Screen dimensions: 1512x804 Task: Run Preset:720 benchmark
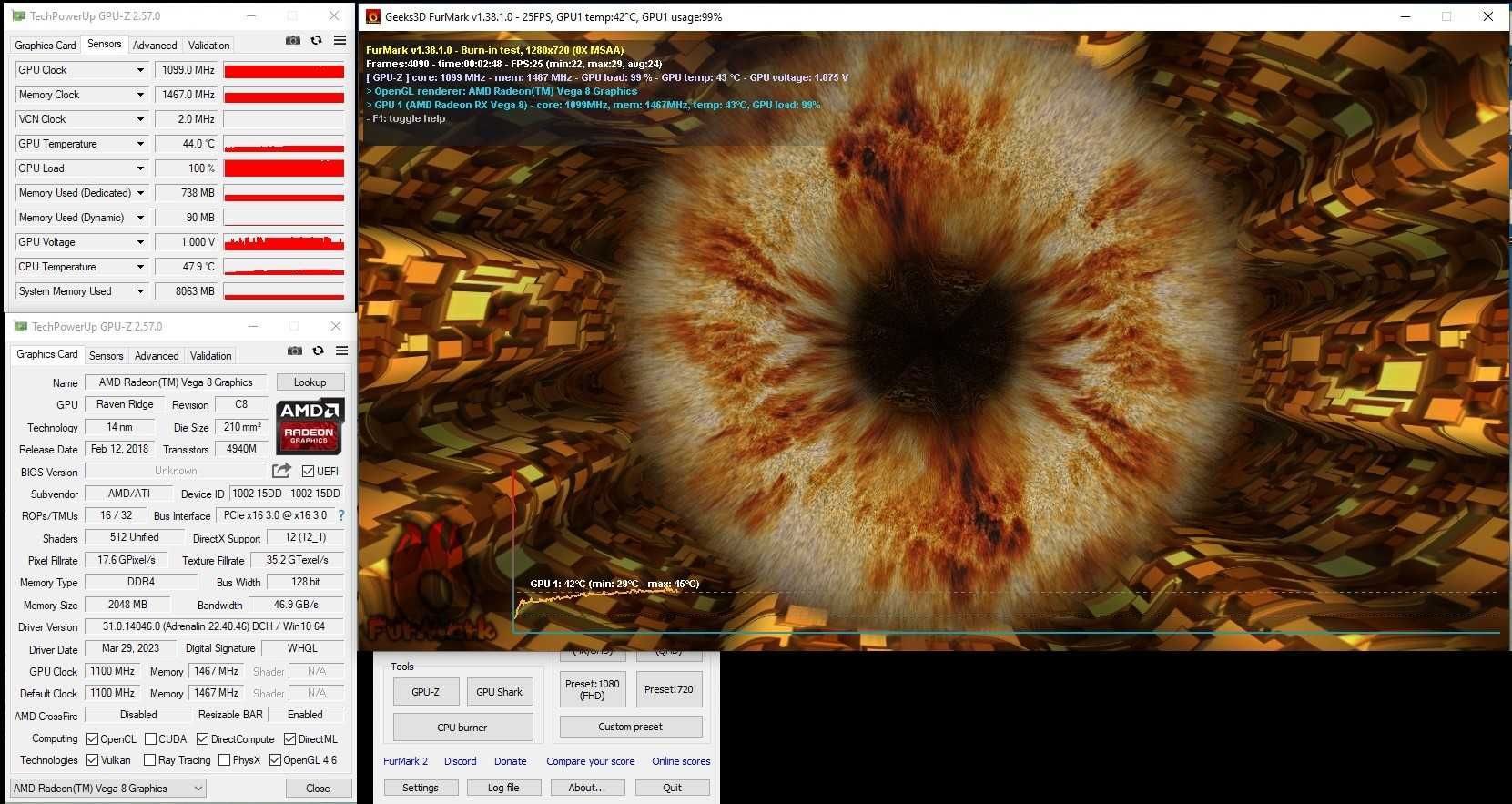[x=669, y=689]
